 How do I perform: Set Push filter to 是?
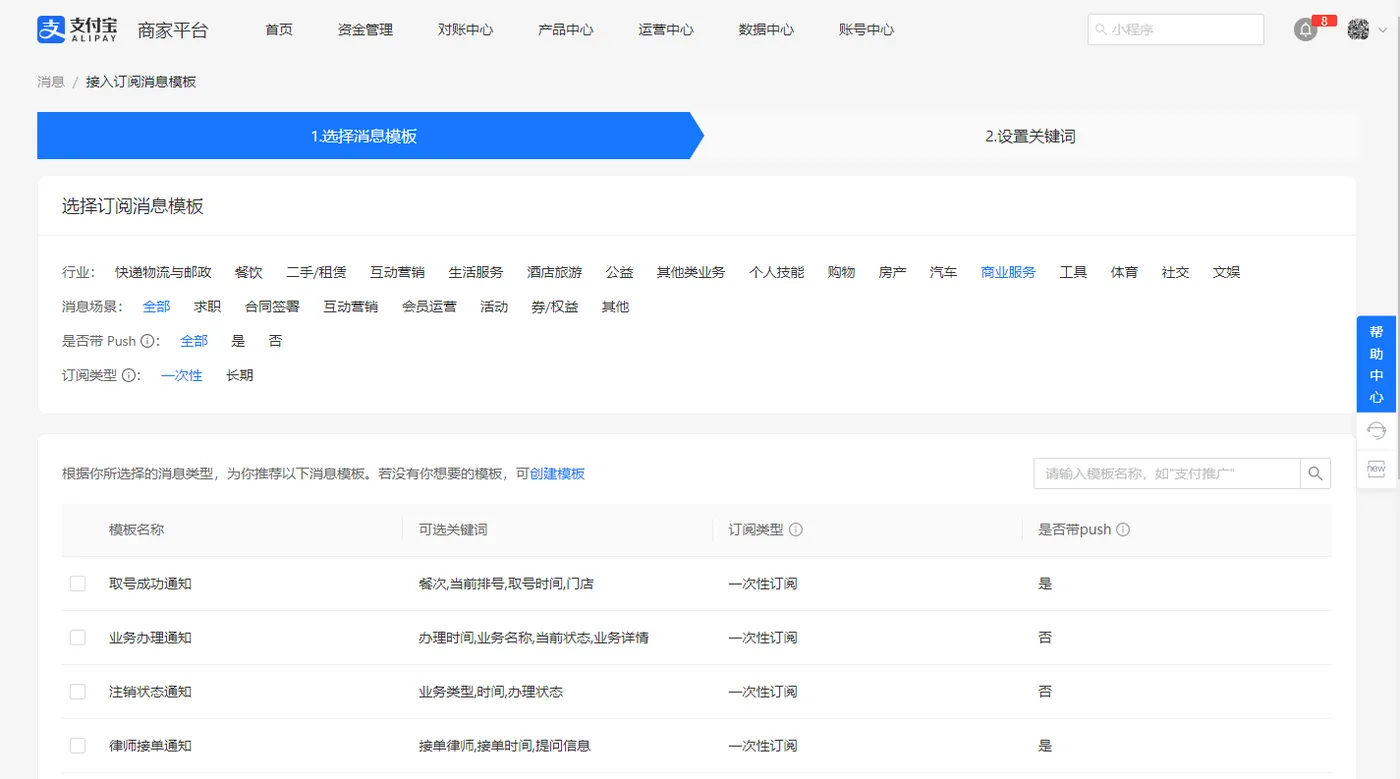pyautogui.click(x=238, y=341)
